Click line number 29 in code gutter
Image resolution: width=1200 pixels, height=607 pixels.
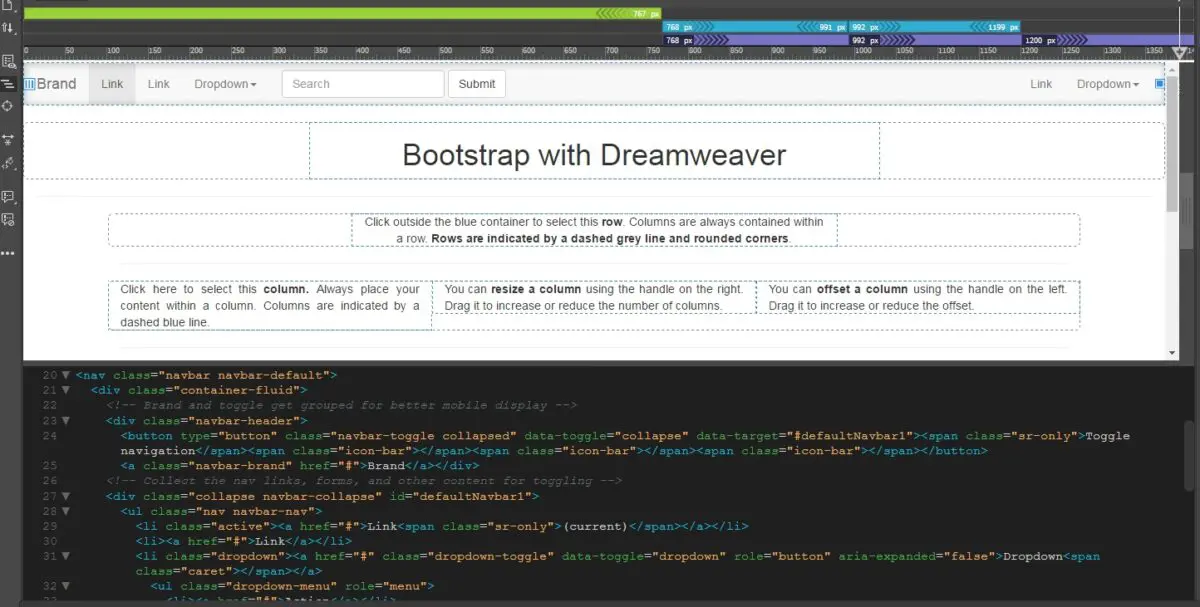[49, 526]
